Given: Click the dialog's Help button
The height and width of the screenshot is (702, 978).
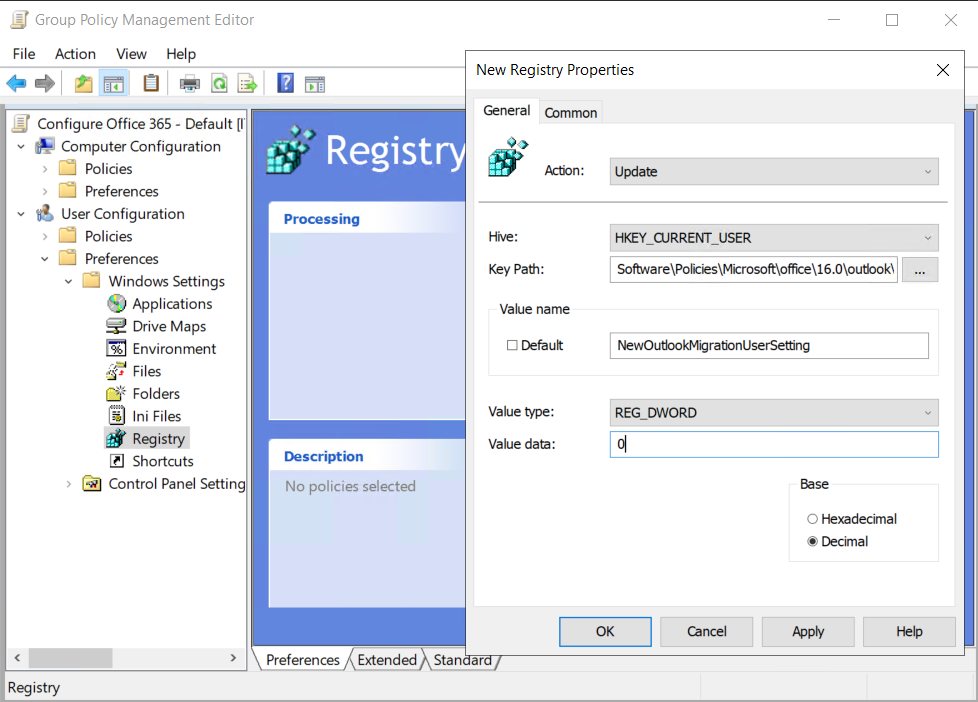Looking at the screenshot, I should point(909,631).
